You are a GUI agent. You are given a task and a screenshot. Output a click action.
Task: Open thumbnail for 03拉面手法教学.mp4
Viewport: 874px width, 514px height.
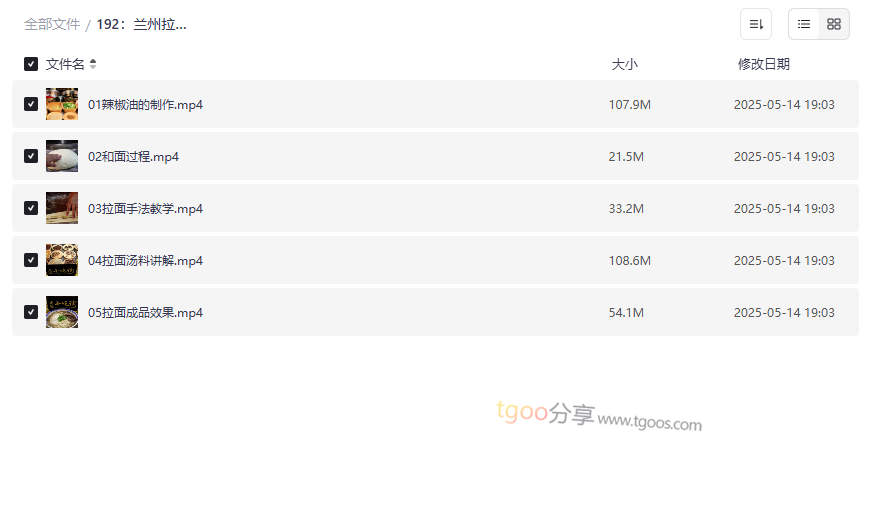tap(62, 208)
